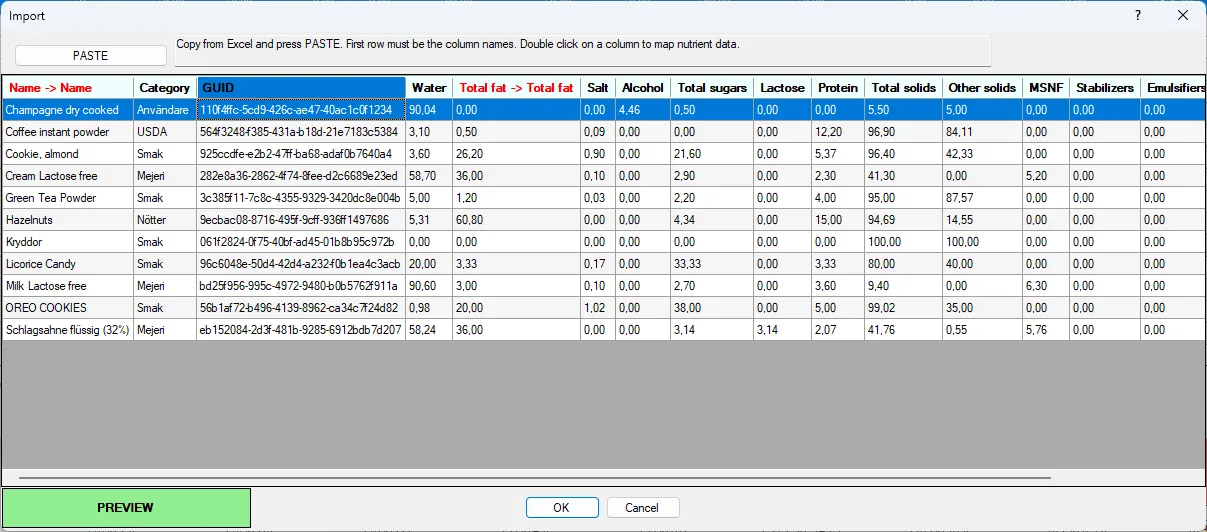Click protein value 12,20 for Coffee instant powder

click(838, 132)
